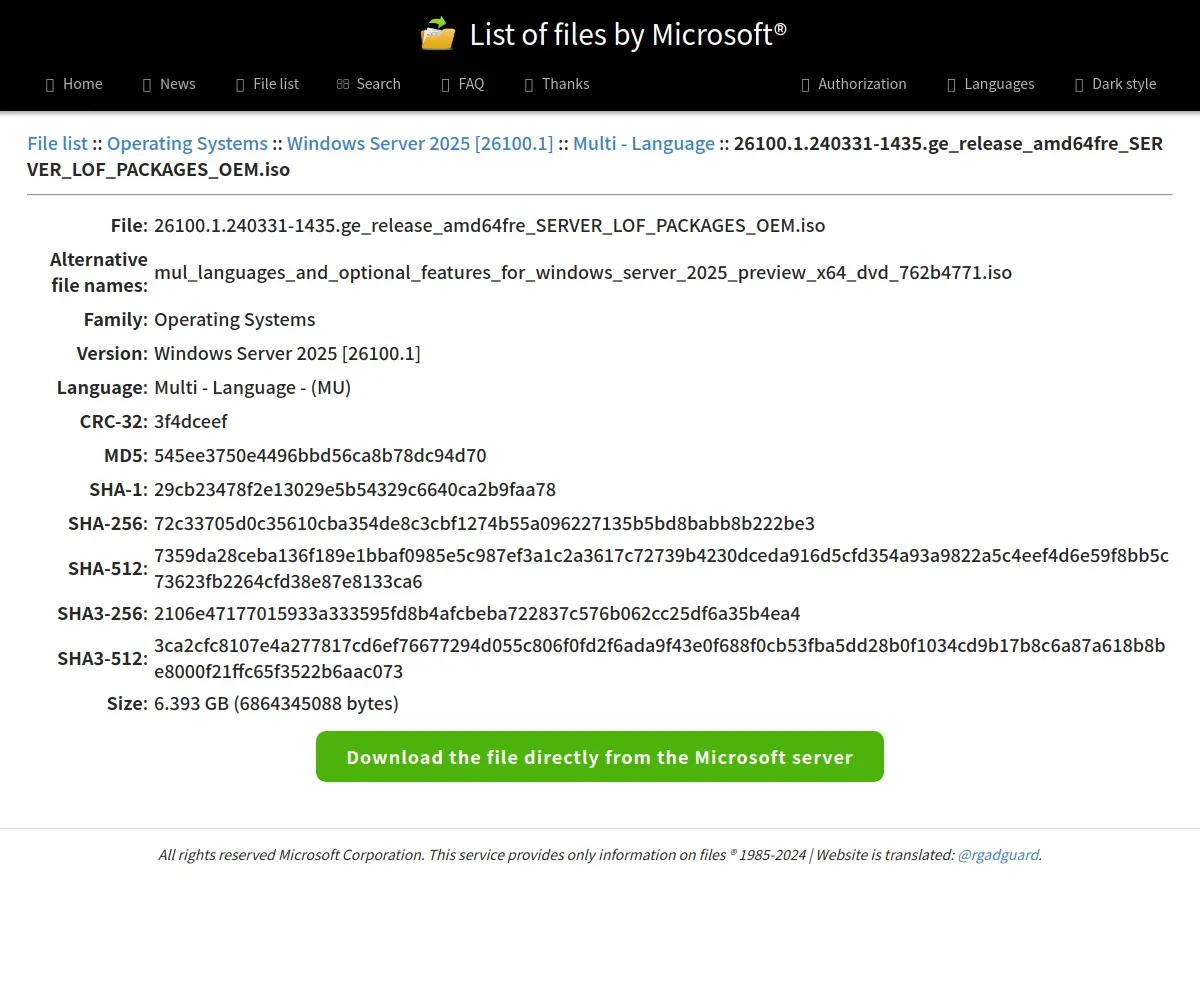Click the Thanks icon in navigation bar
Screen dimensions: 1200x1000
(x=529, y=85)
